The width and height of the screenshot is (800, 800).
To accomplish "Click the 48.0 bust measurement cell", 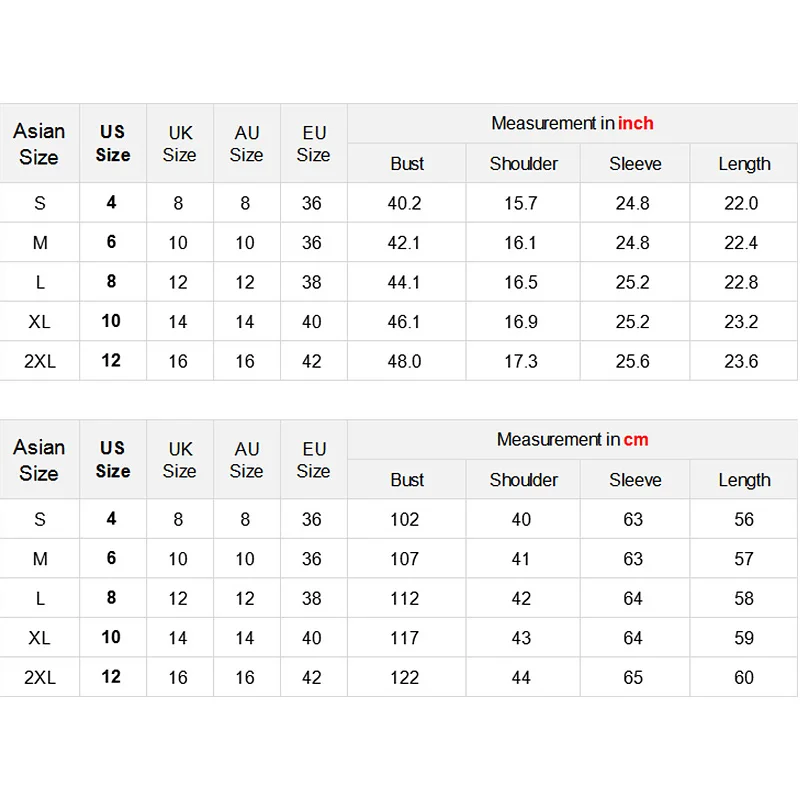I will click(x=405, y=361).
